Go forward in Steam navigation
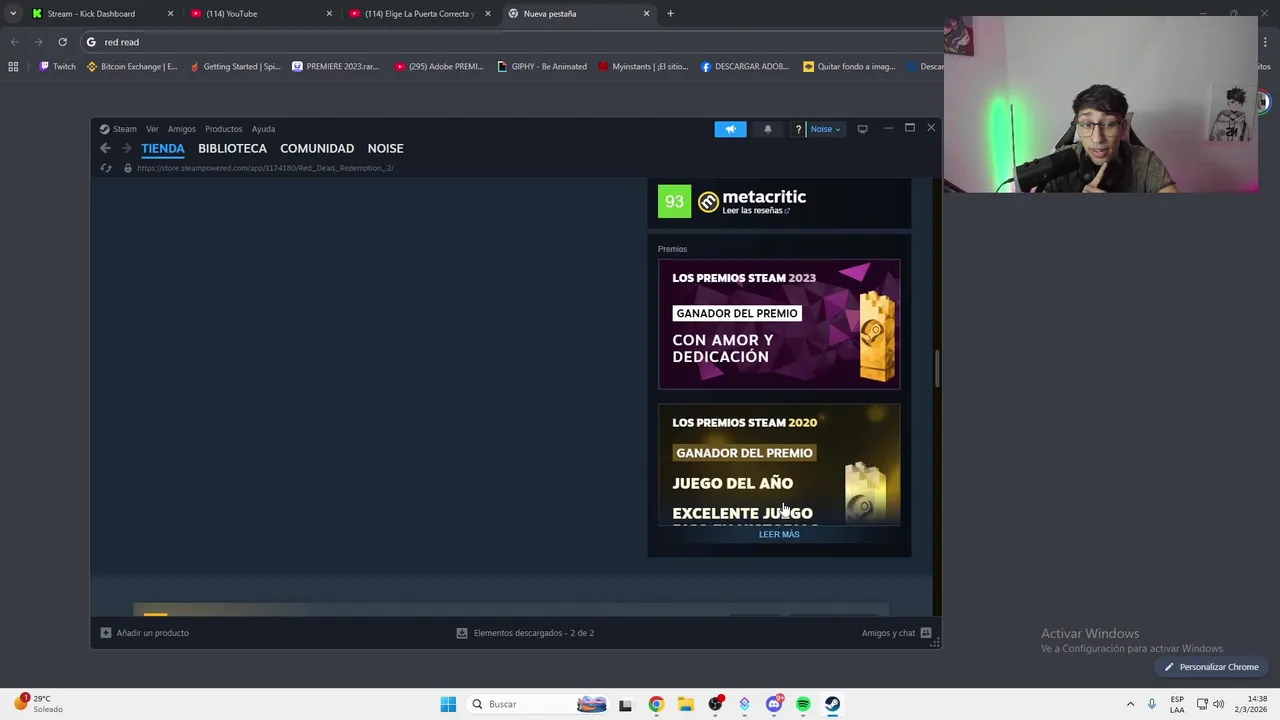The width and height of the screenshot is (1280, 720). [x=126, y=148]
